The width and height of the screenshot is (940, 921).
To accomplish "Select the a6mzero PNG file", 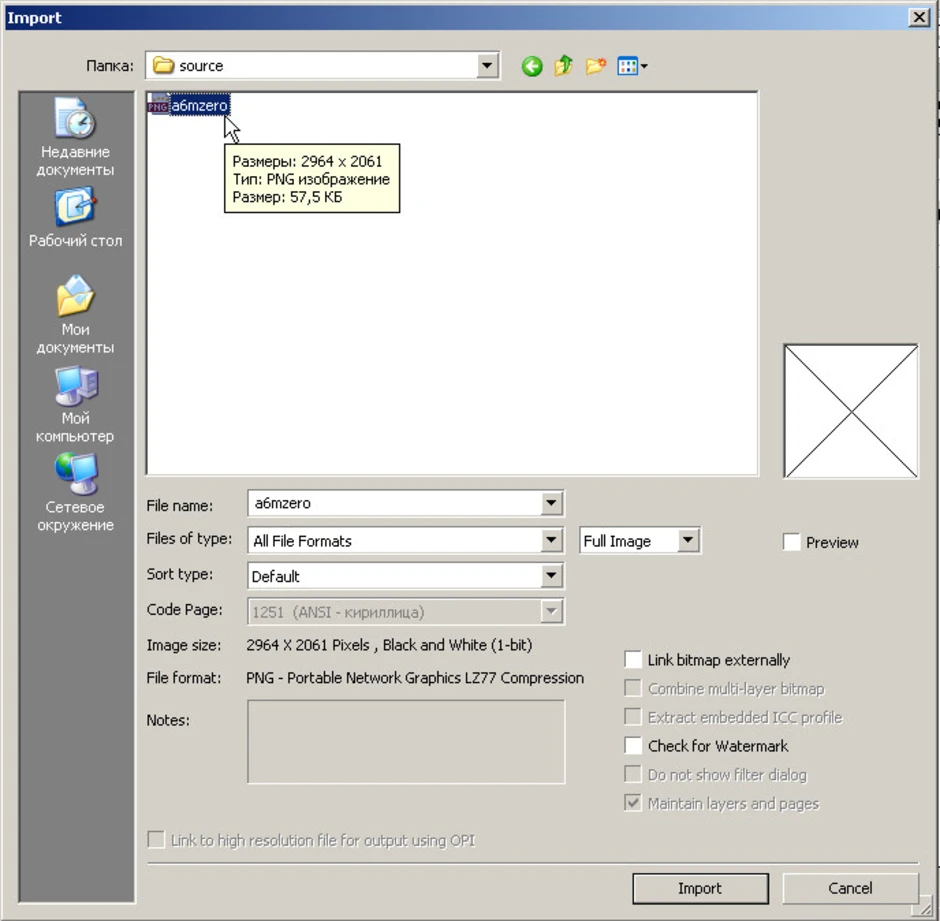I will (x=188, y=106).
